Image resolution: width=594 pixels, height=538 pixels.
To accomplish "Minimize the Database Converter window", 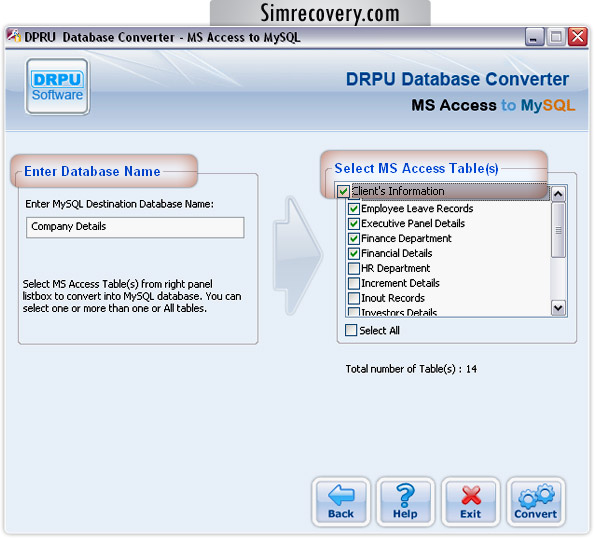I will pos(534,37).
